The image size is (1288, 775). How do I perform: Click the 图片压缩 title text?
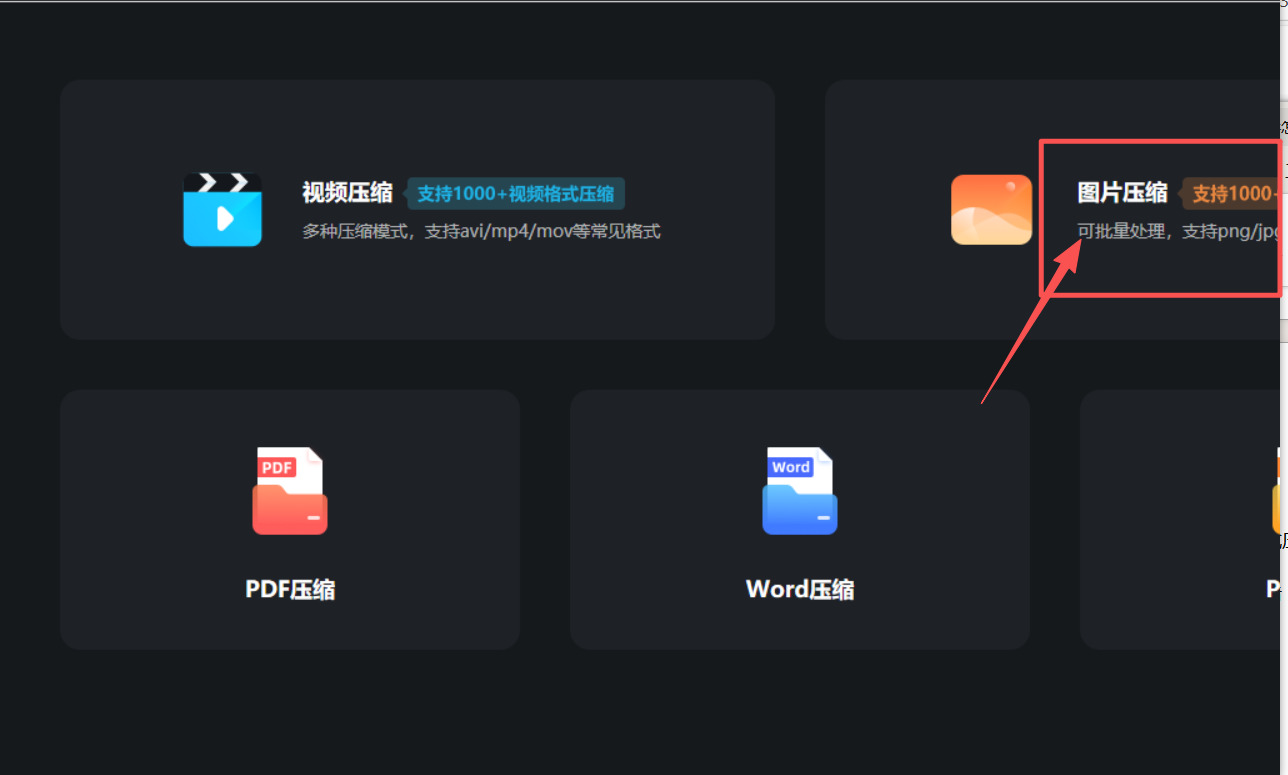coord(1122,192)
